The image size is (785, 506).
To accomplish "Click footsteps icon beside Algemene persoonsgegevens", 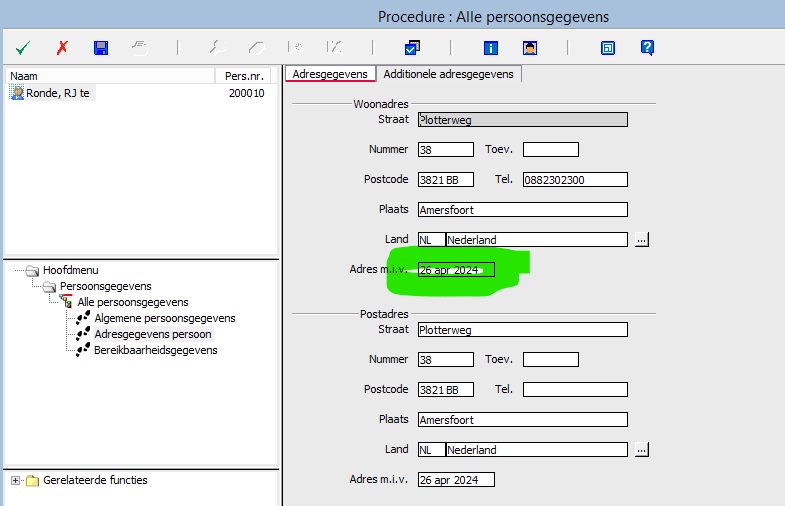I will (83, 318).
